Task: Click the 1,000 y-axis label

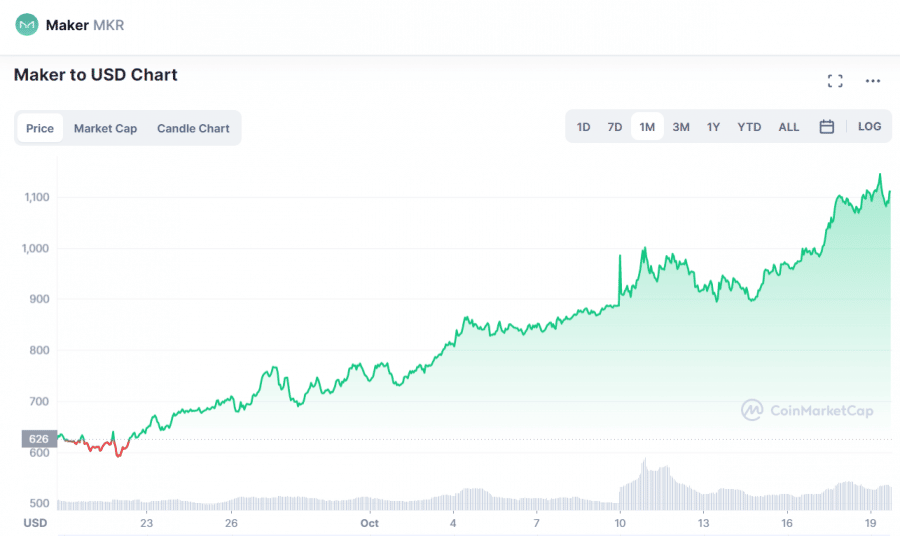Action: (36, 248)
